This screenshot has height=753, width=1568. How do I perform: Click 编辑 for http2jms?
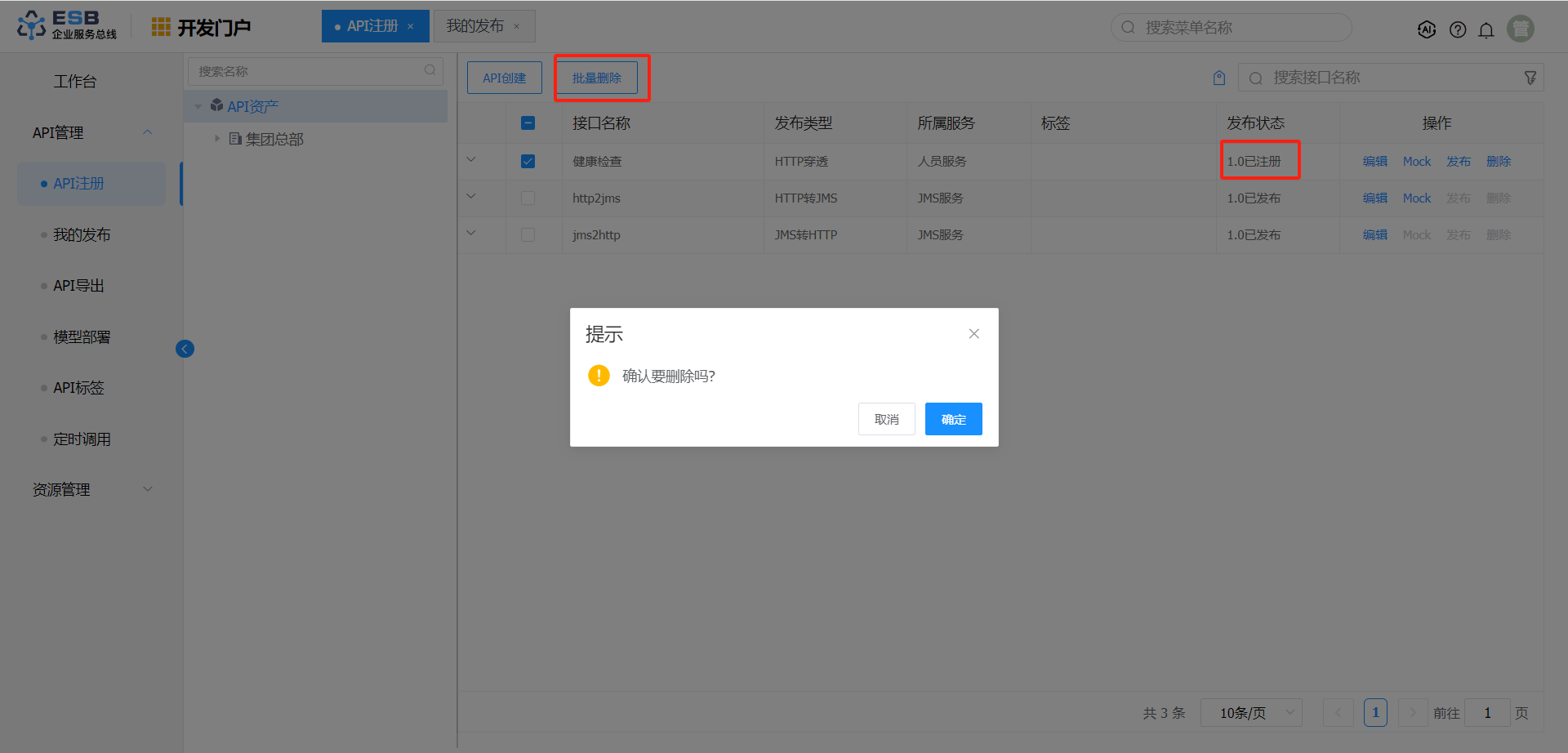pos(1375,198)
